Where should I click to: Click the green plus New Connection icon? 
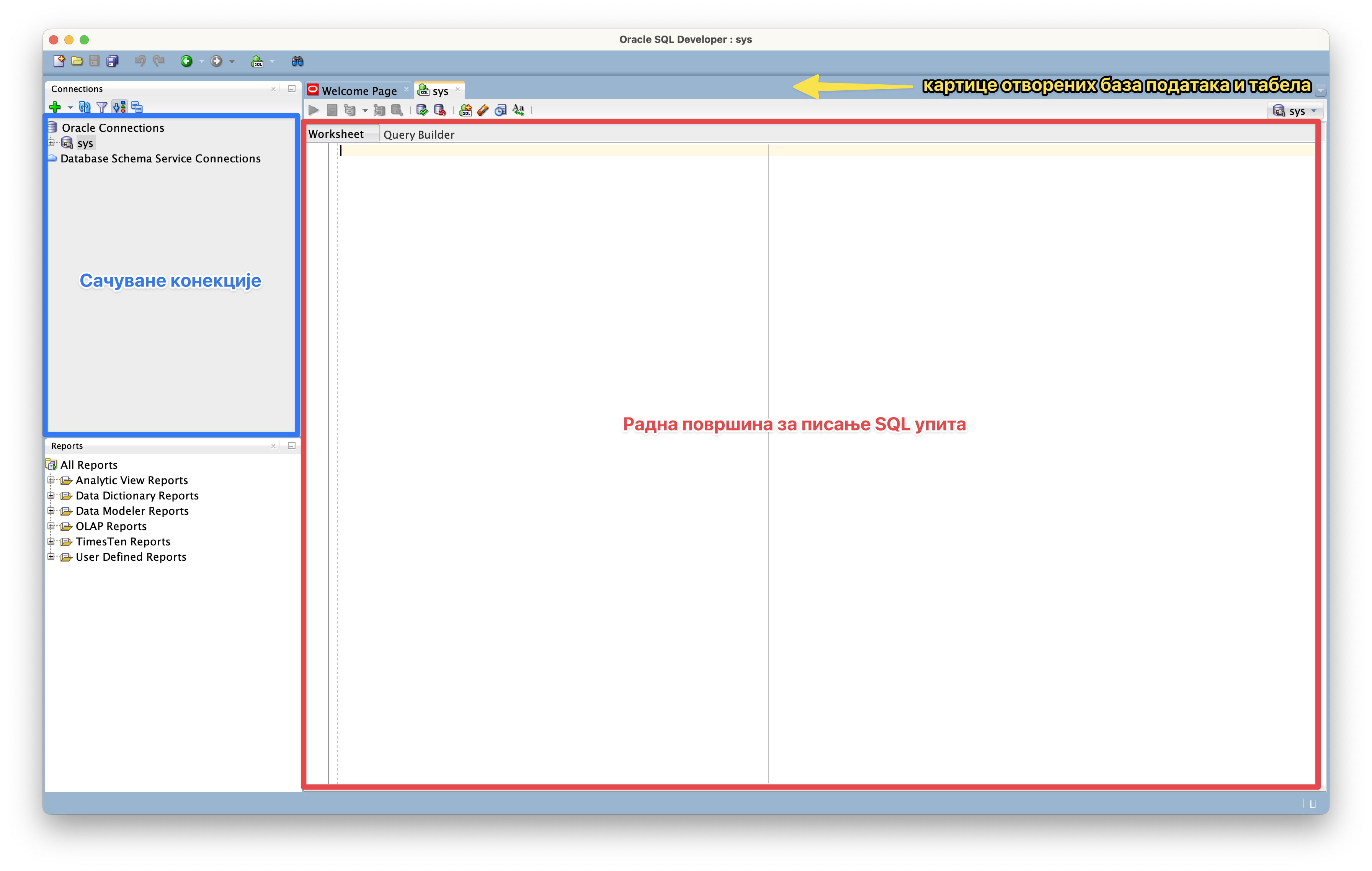pyautogui.click(x=55, y=107)
